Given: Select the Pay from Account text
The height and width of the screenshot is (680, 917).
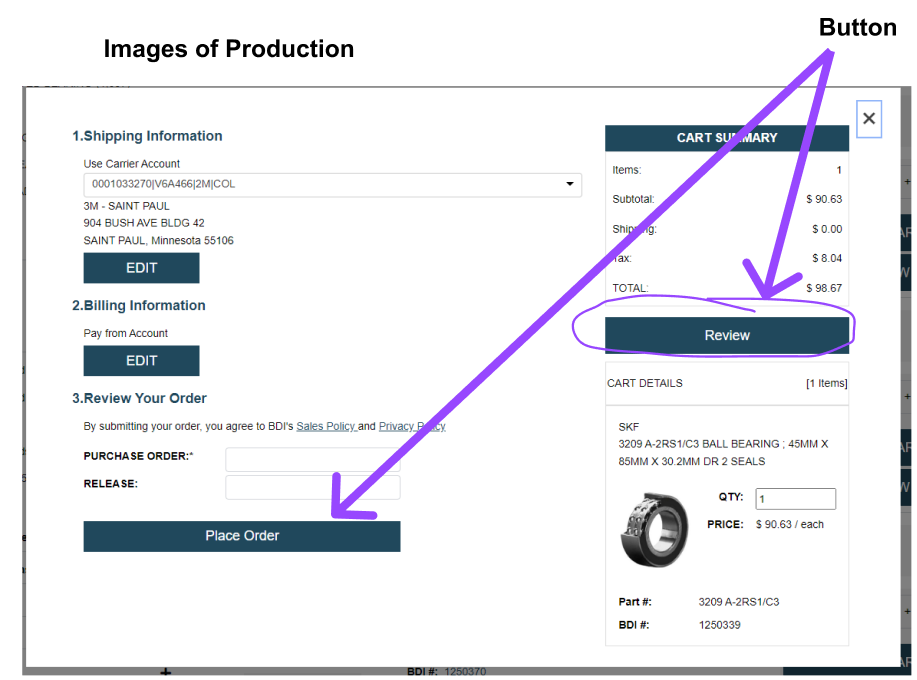Looking at the screenshot, I should pyautogui.click(x=126, y=333).
